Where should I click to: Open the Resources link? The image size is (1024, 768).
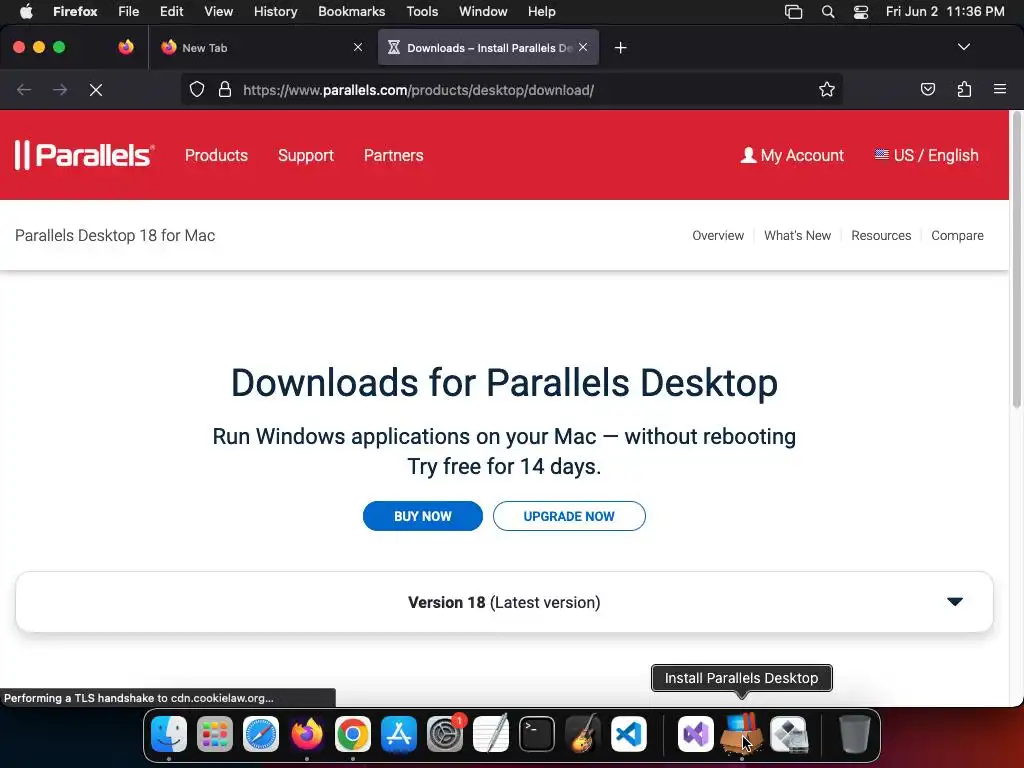pyautogui.click(x=881, y=235)
